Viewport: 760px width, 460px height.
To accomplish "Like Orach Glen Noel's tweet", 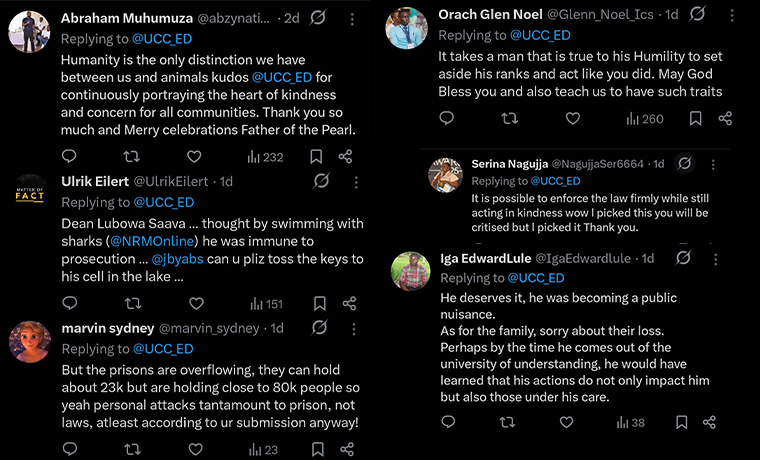I will tap(573, 118).
